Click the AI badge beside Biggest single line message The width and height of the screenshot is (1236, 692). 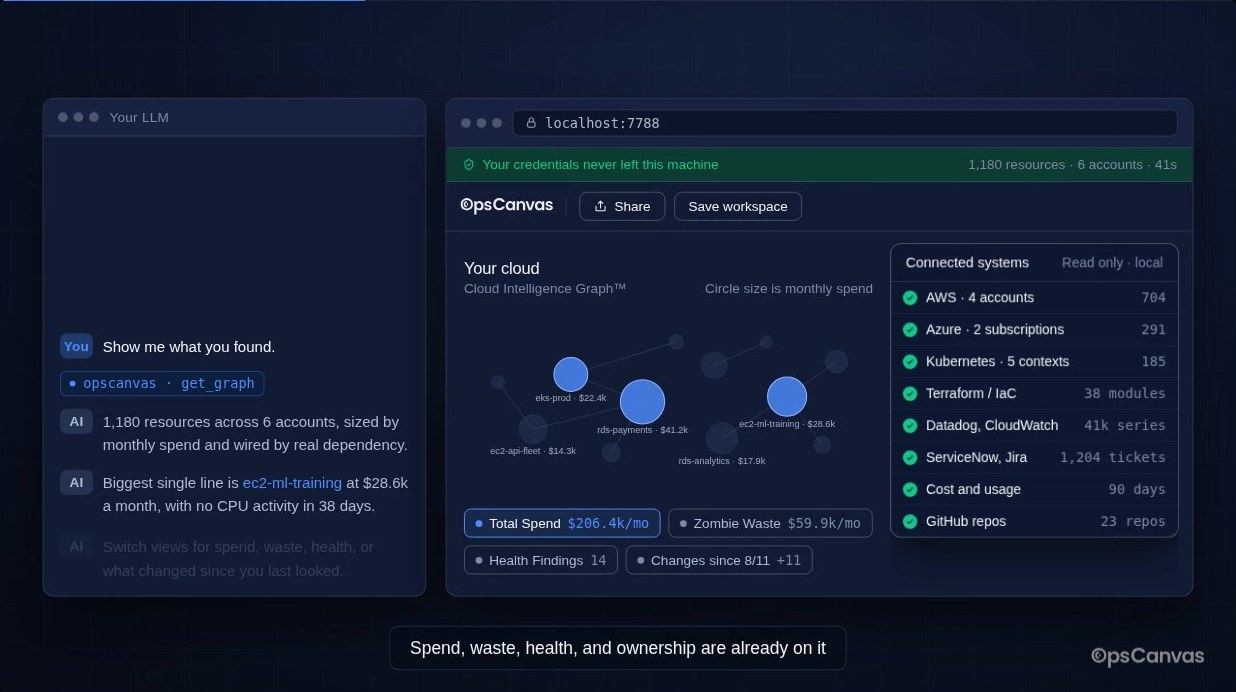pyautogui.click(x=76, y=483)
